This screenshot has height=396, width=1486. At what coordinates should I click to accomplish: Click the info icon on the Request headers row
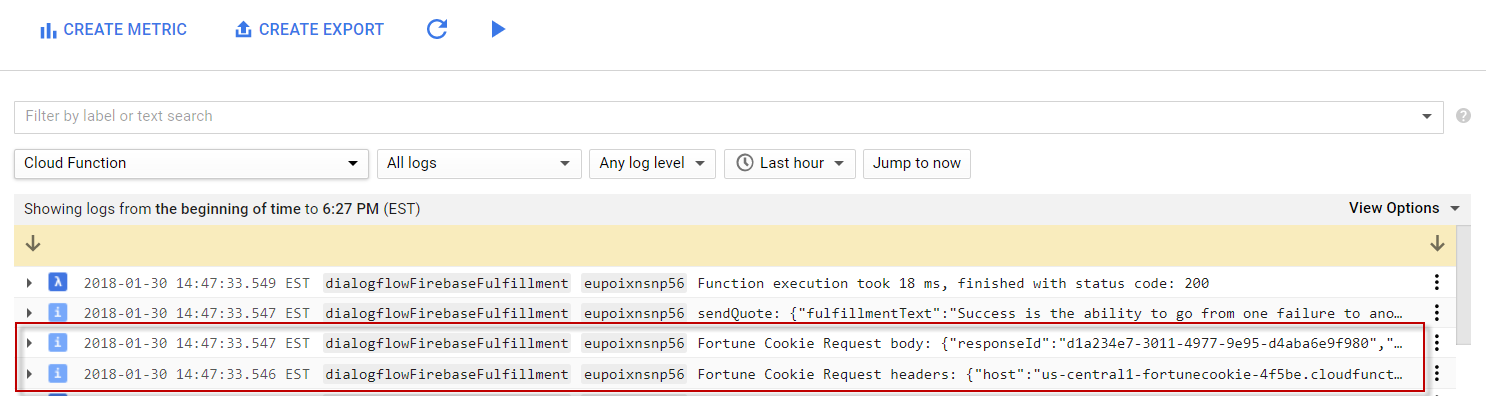coord(58,373)
